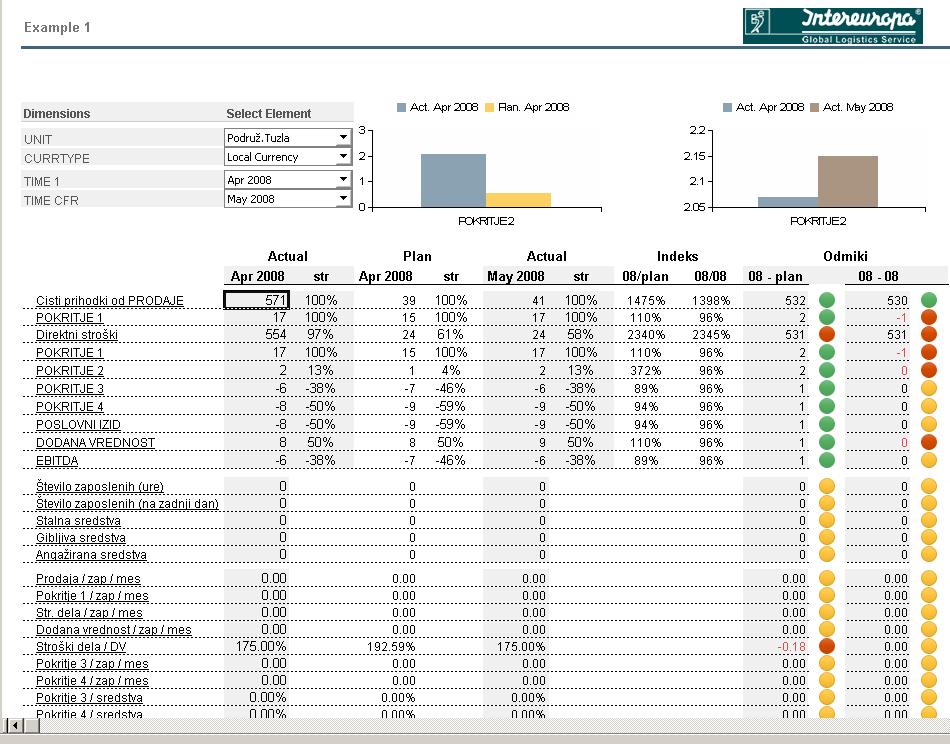
Task: Click the horizontal scrollbar left arrow
Action: 15,725
